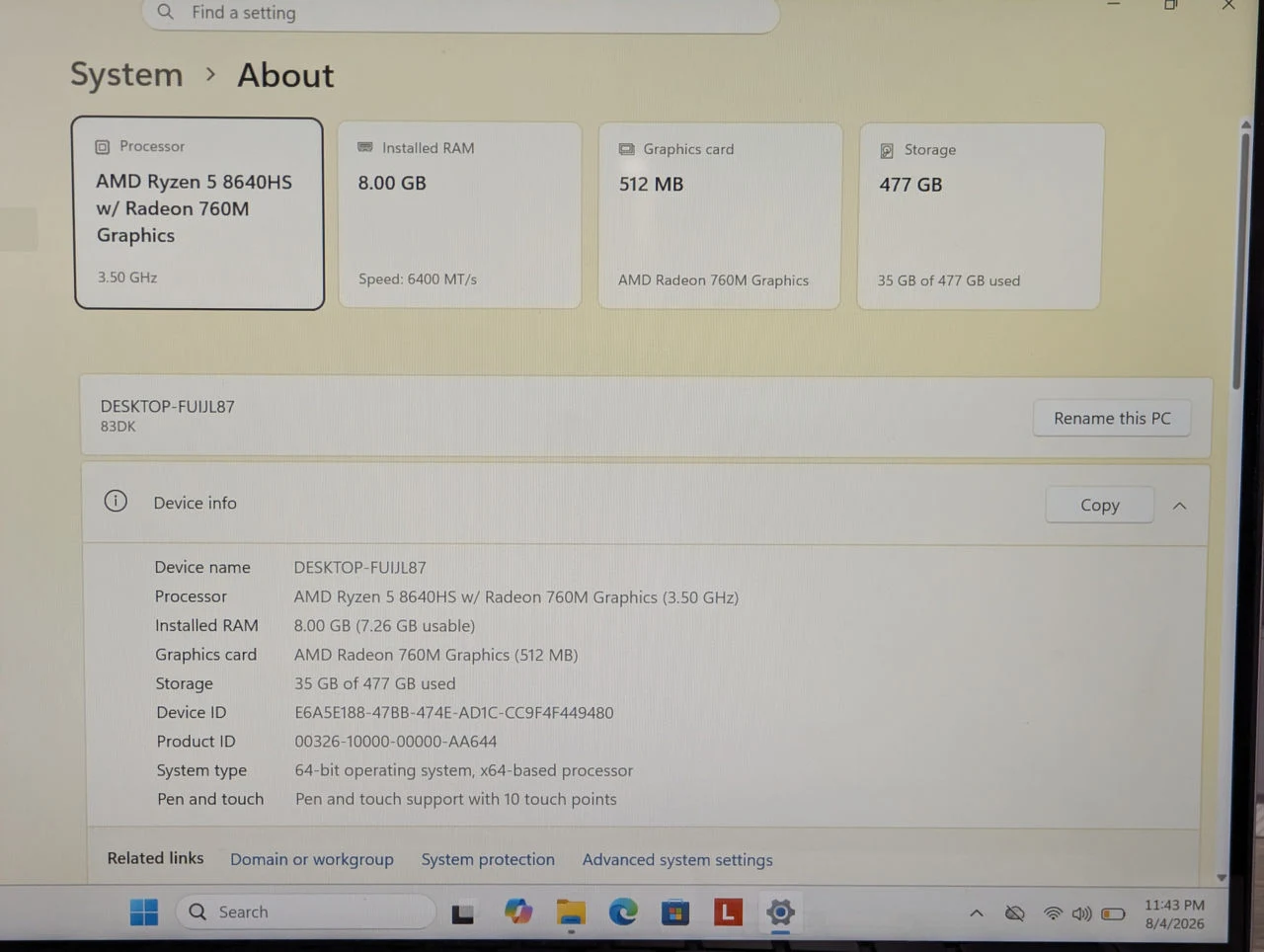This screenshot has width=1264, height=952.
Task: Click "Pen and touch support with 10 touch points"
Action: (x=455, y=798)
